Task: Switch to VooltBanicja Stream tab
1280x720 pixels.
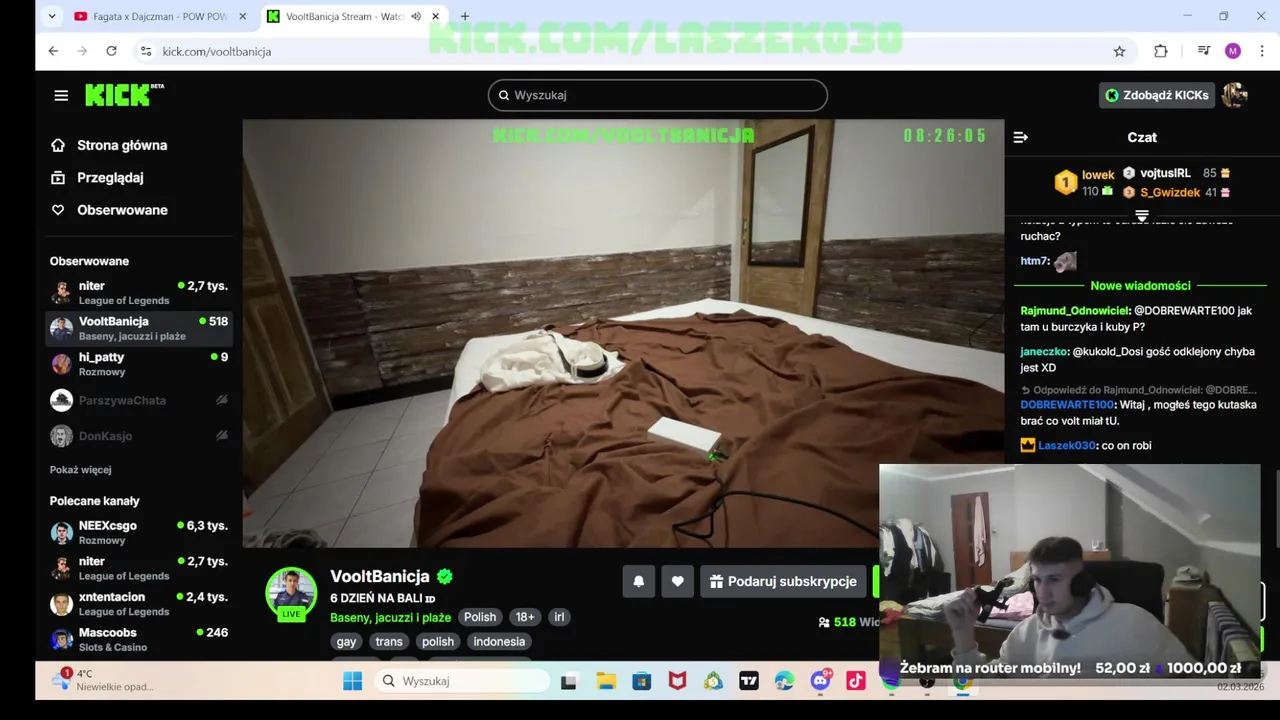Action: point(343,16)
